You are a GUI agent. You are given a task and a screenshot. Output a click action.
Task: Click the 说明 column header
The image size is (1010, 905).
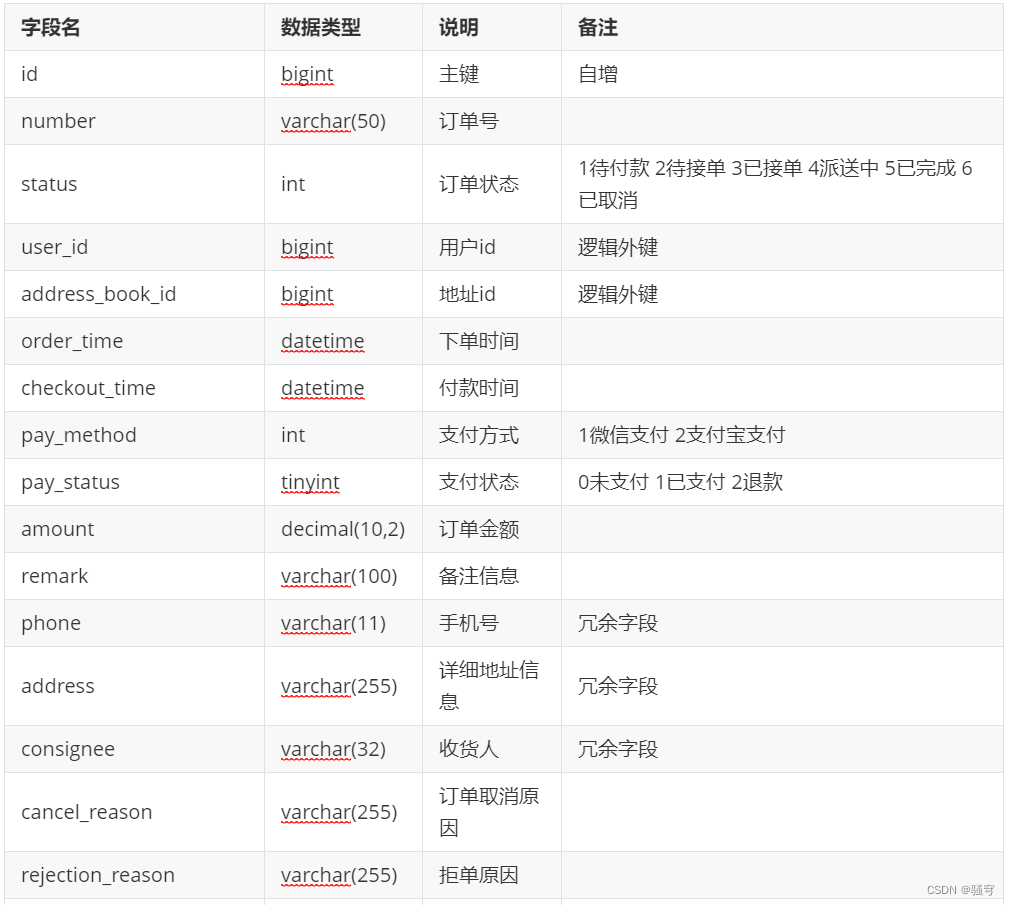[x=459, y=28]
